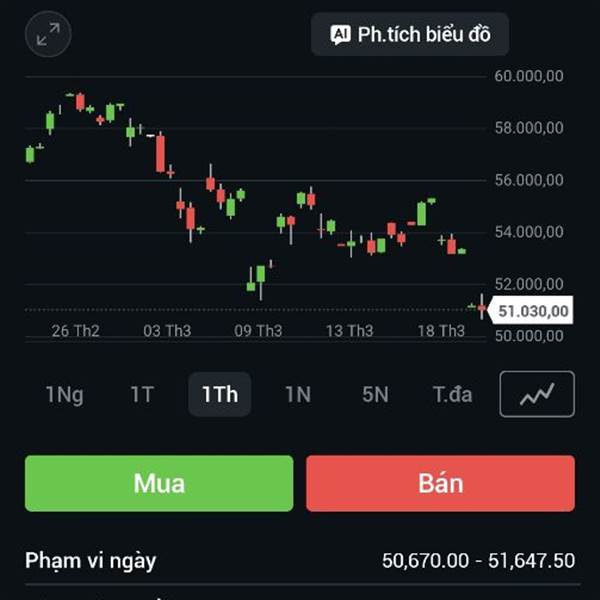Switch to the 1N time range
The height and width of the screenshot is (600, 600).
coord(297,394)
